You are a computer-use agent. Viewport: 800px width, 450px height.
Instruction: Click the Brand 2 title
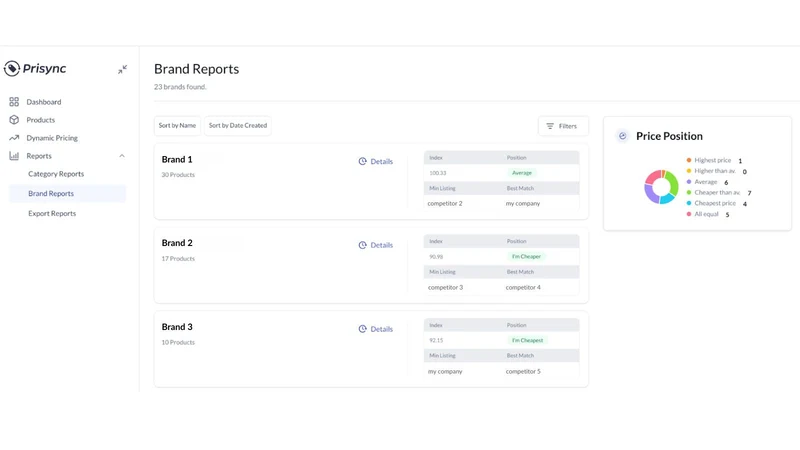[x=177, y=243]
